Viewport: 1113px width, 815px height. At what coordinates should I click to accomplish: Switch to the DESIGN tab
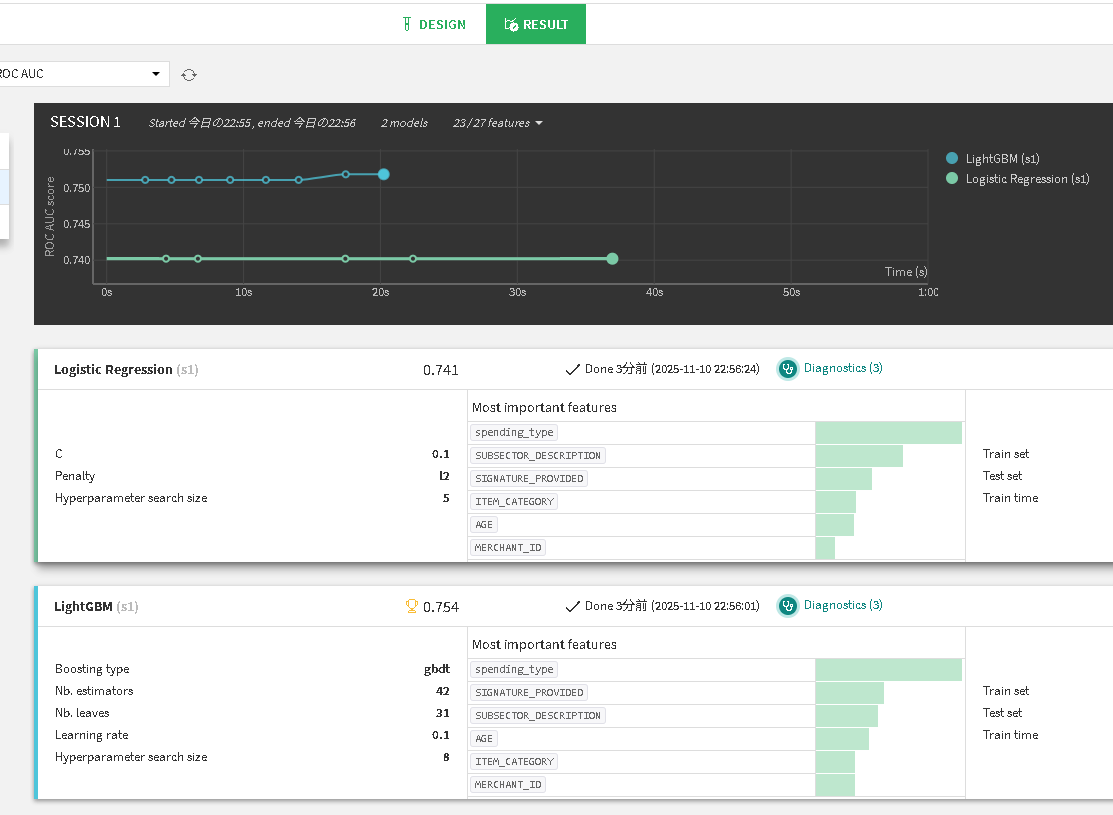(x=433, y=25)
